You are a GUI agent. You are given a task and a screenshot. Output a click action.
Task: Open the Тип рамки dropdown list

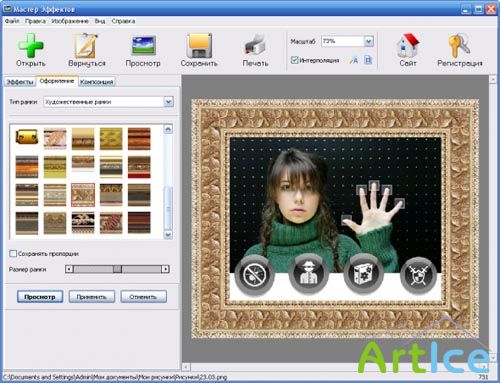(169, 102)
